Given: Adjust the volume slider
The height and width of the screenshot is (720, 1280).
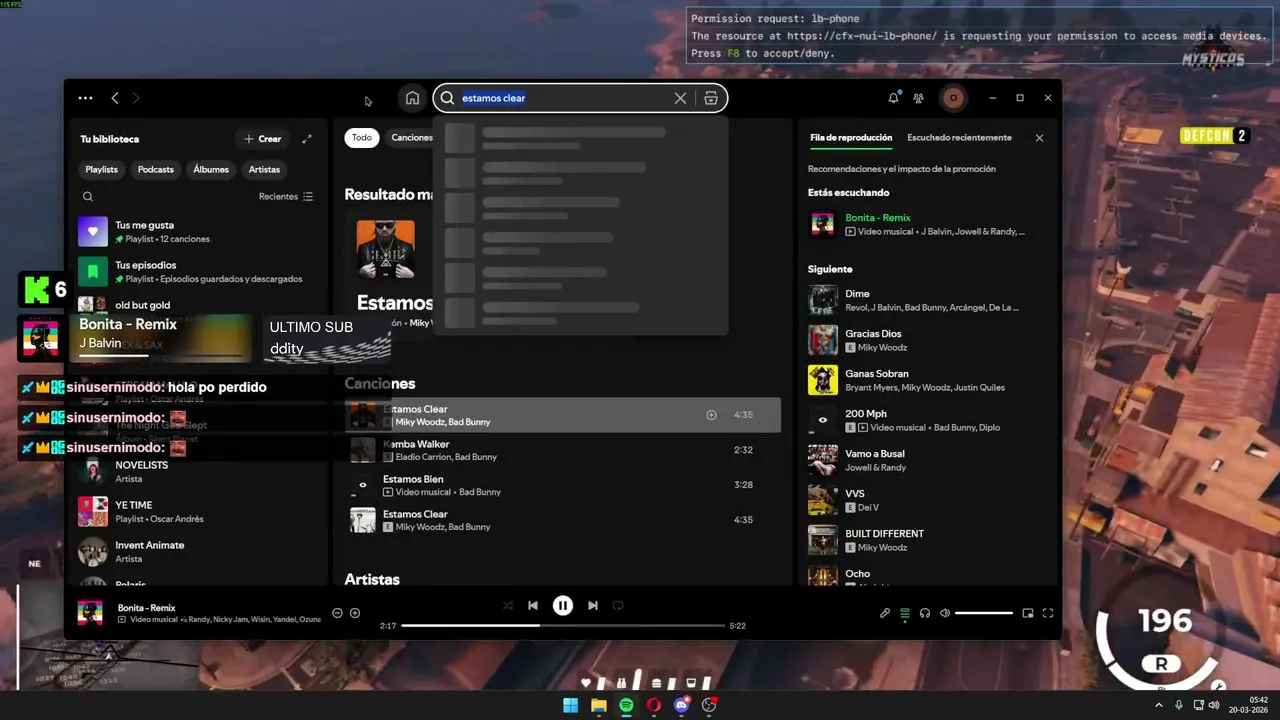Looking at the screenshot, I should point(984,613).
